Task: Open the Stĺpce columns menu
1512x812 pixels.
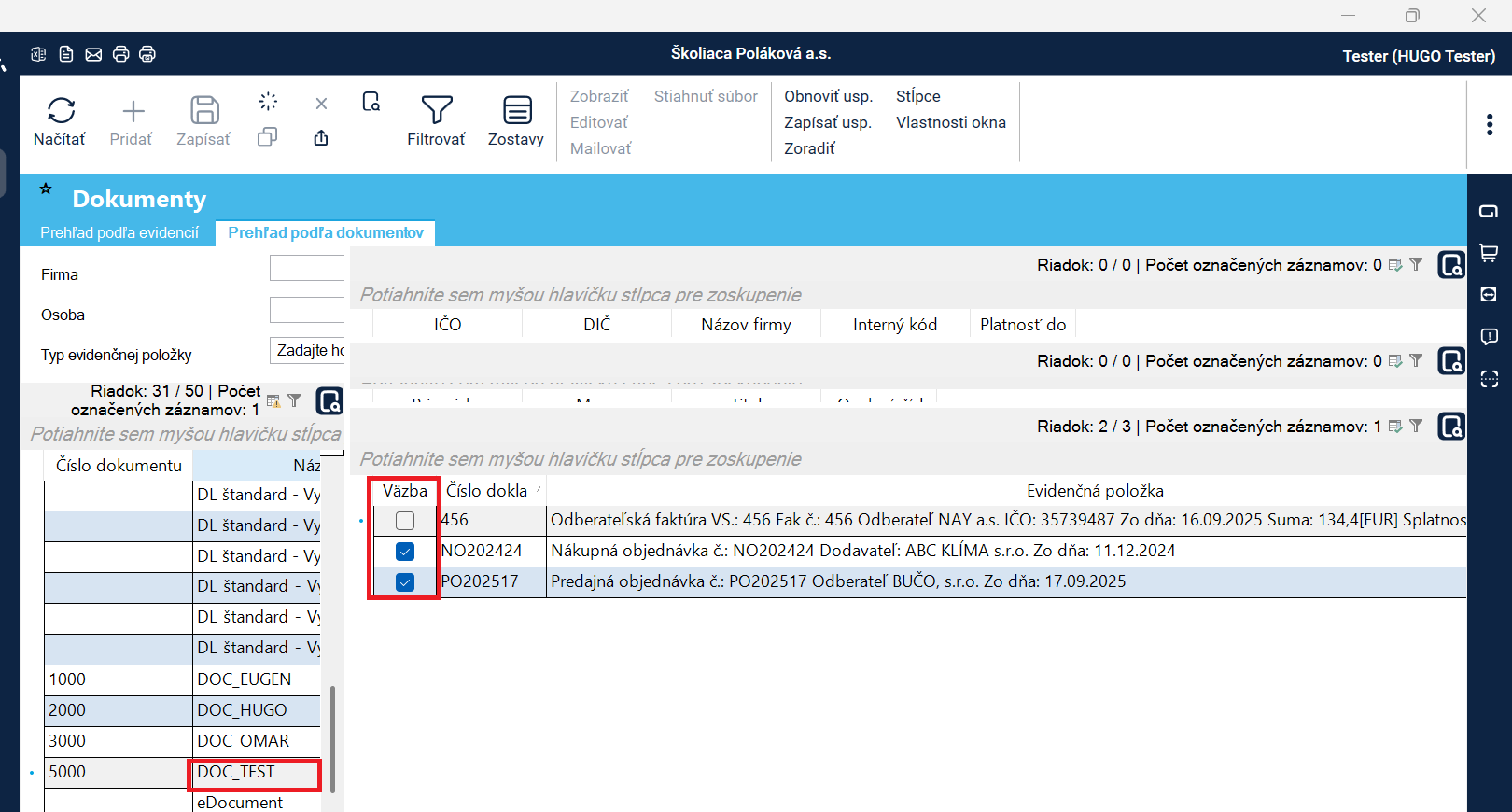Action: [x=917, y=96]
